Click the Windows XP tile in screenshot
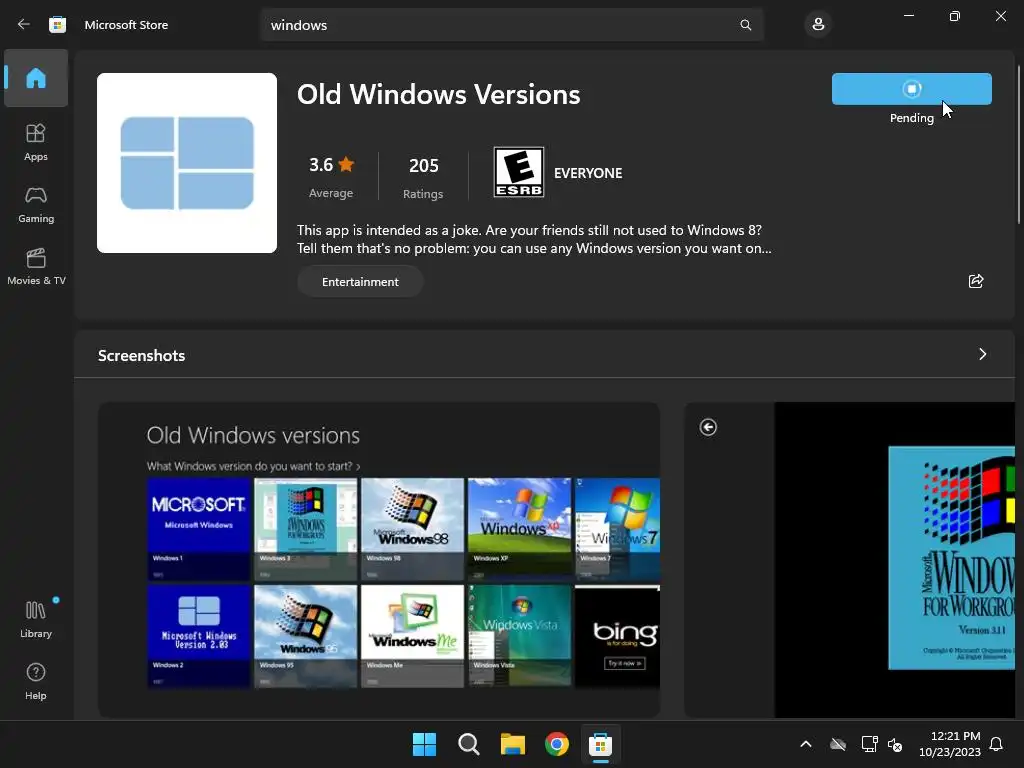This screenshot has width=1024, height=768. point(519,529)
